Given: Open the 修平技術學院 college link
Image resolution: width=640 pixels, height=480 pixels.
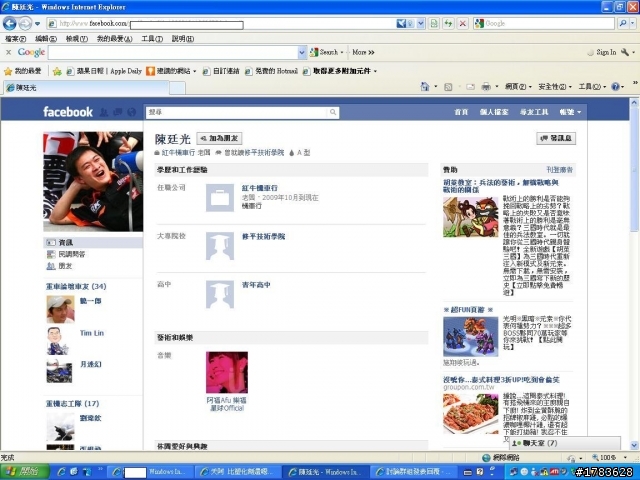Looking at the screenshot, I should pos(263,236).
